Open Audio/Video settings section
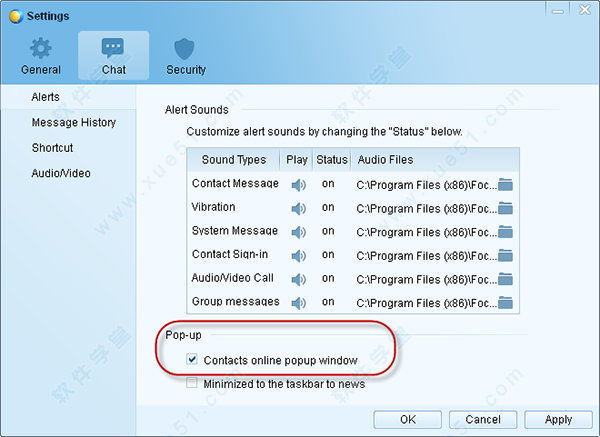This screenshot has height=437, width=600. 61,173
